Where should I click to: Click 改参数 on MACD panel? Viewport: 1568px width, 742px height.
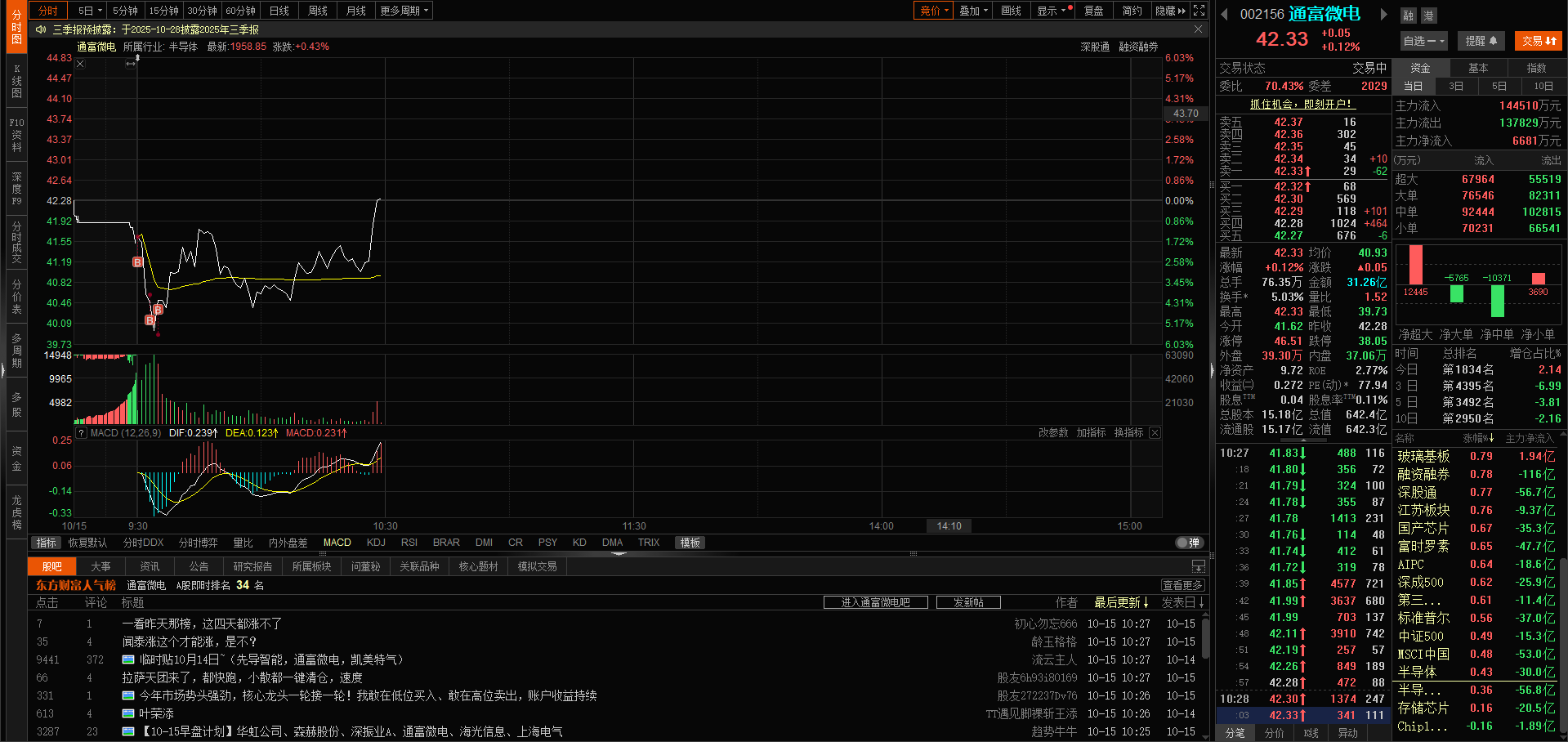coord(1053,433)
